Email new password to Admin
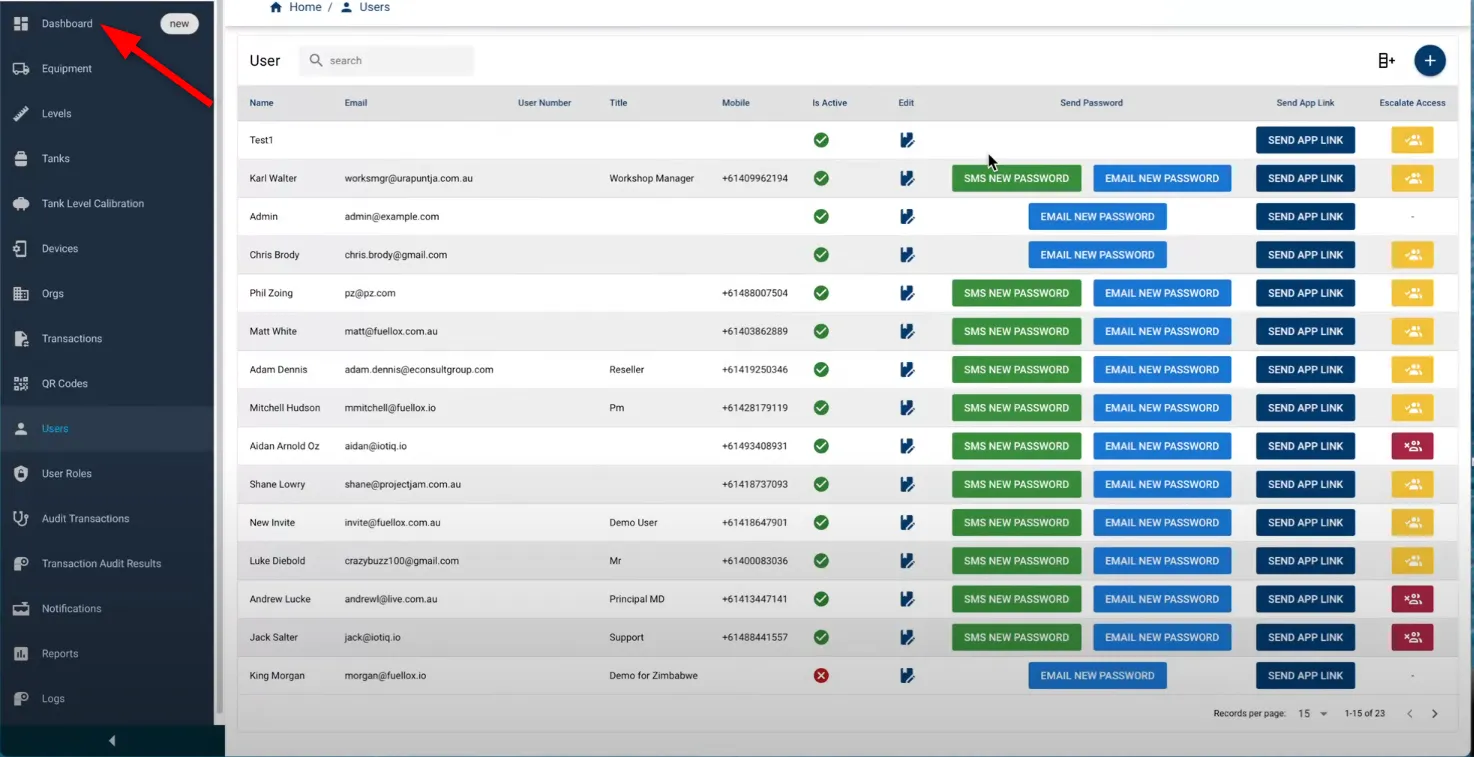The width and height of the screenshot is (1474, 757). pos(1097,217)
